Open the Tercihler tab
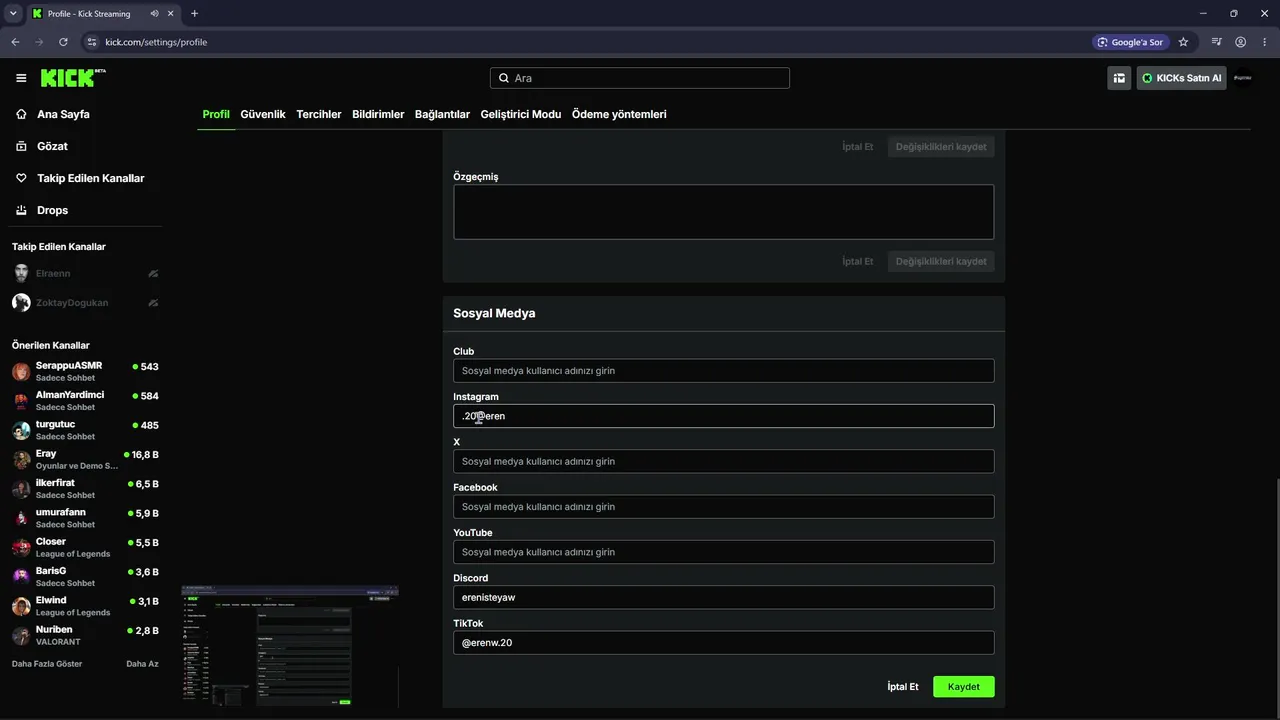Viewport: 1280px width, 720px height. click(x=319, y=114)
